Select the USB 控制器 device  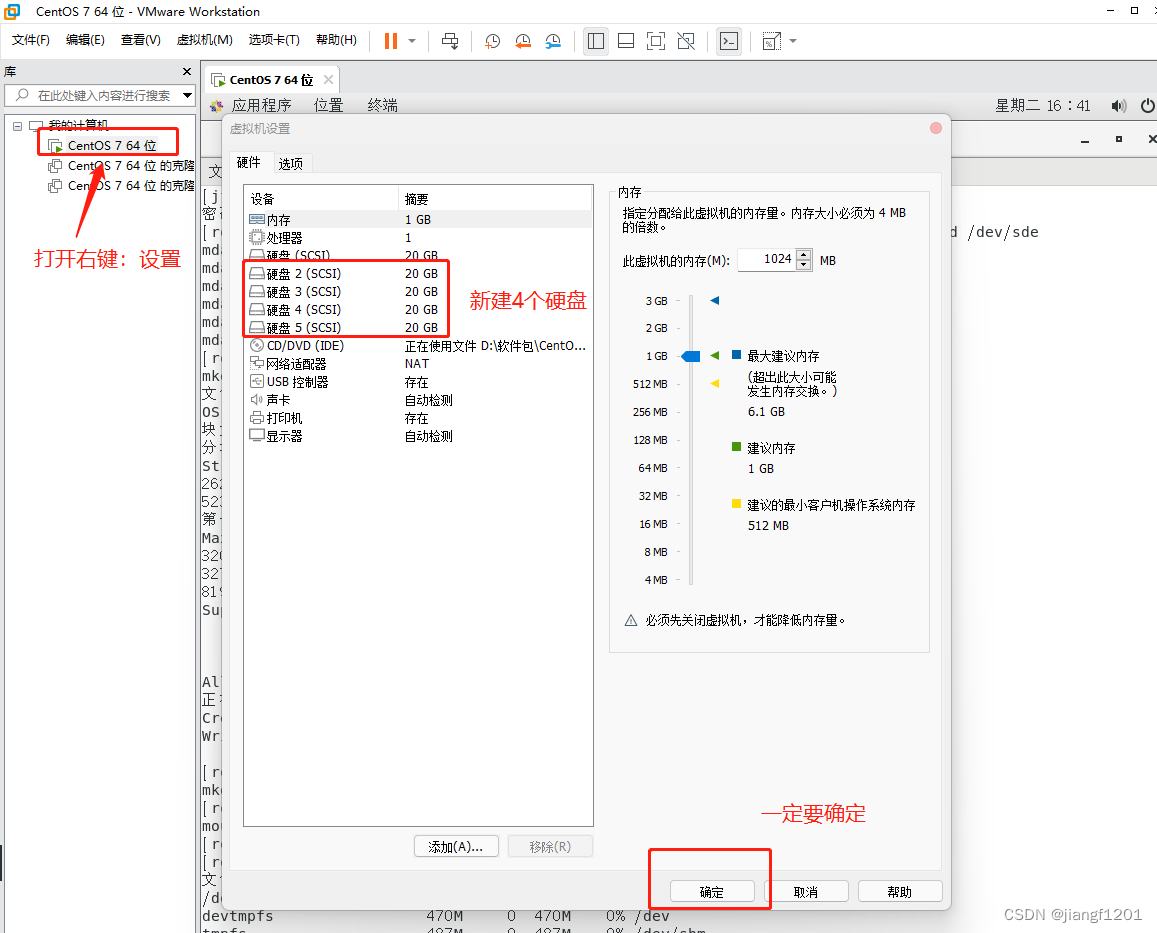420,382
